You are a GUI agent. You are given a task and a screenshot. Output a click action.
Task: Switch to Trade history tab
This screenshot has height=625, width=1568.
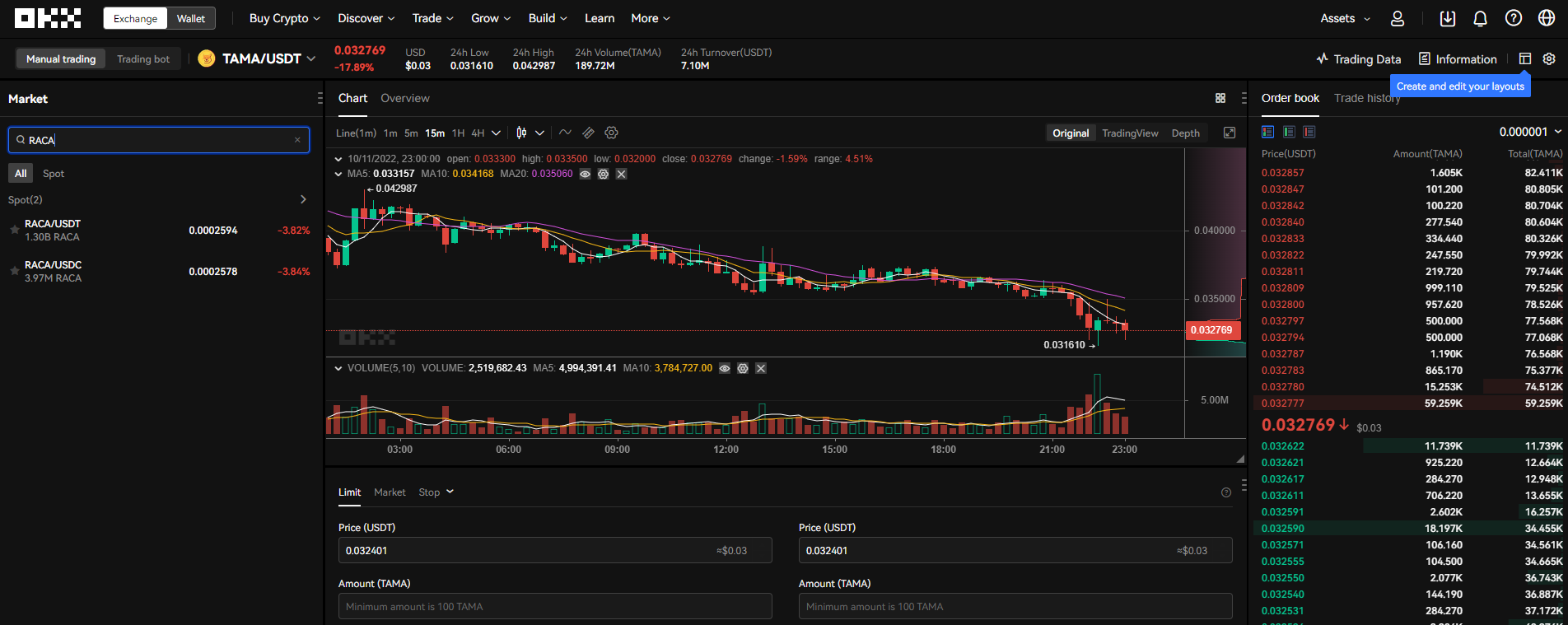(1367, 98)
